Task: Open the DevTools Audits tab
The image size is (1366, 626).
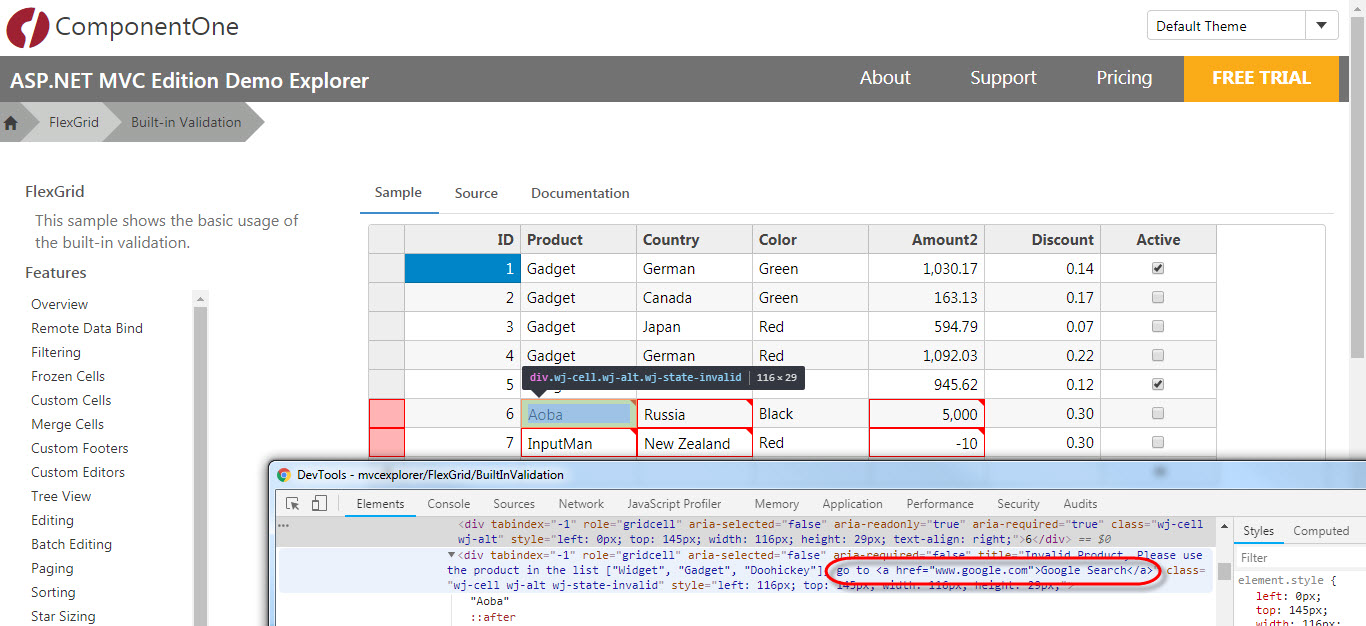Action: click(x=1080, y=504)
